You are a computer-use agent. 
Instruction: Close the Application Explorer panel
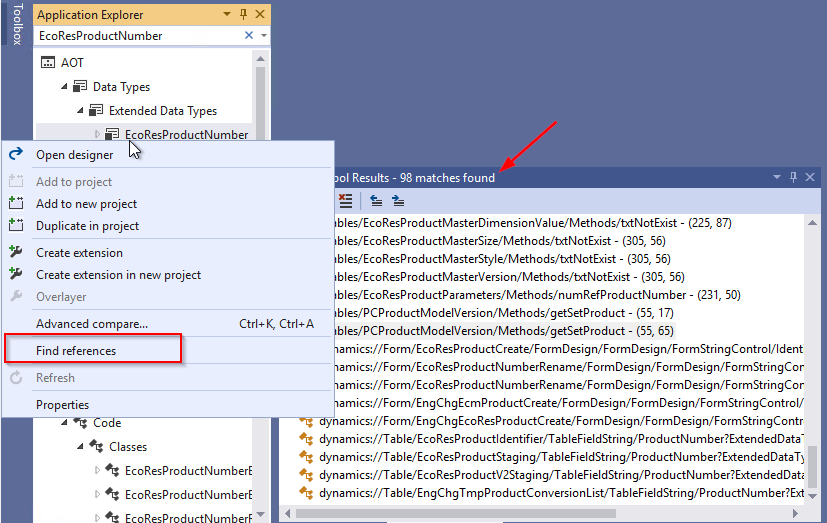260,14
